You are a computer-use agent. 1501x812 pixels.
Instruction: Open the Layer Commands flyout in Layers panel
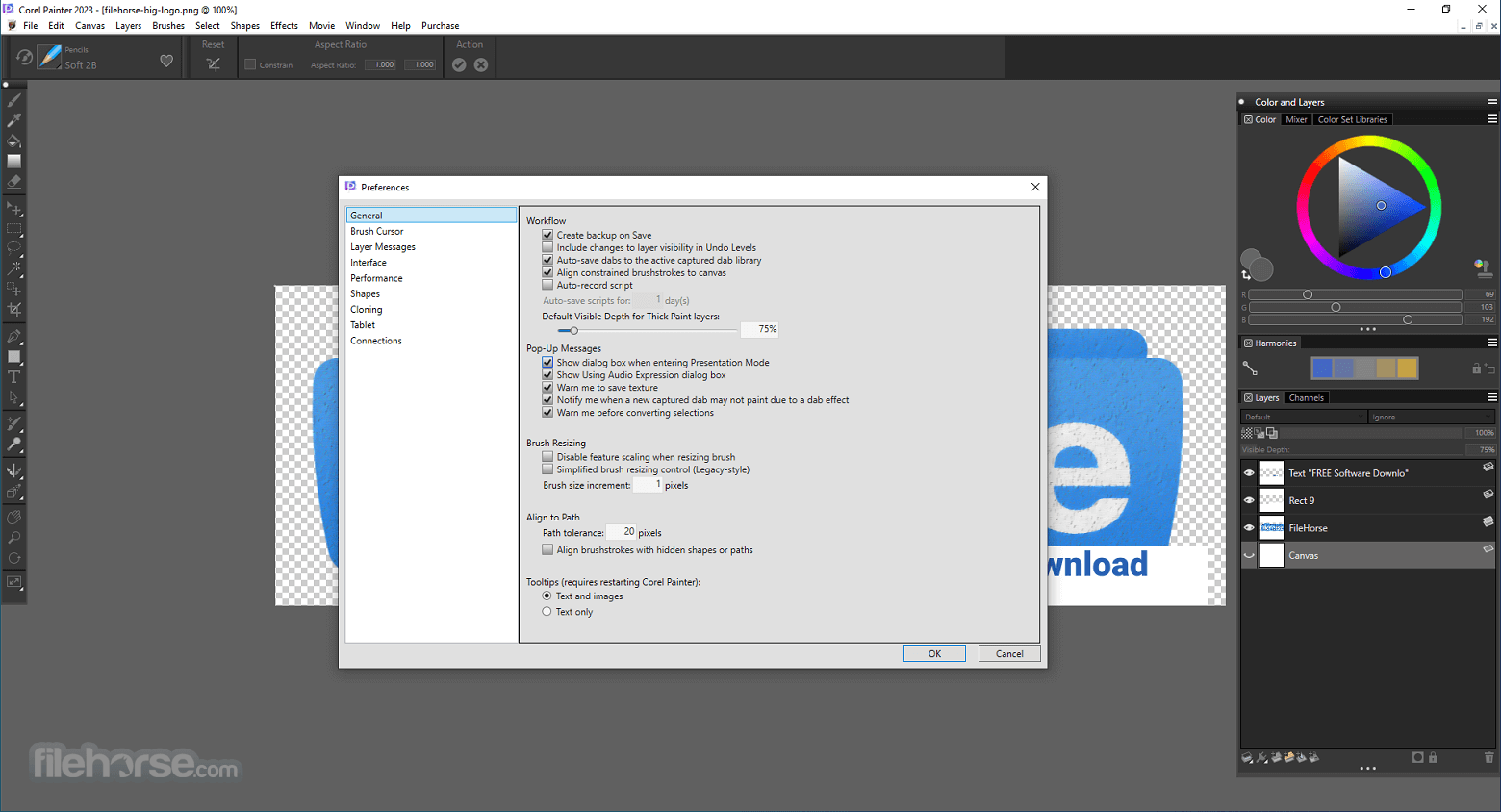(x=1247, y=758)
